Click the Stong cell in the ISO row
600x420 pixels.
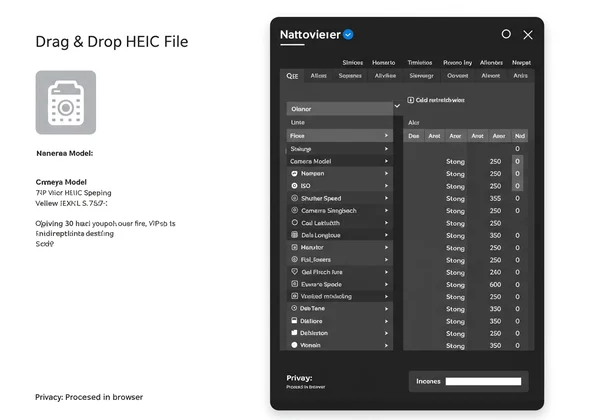(x=455, y=186)
